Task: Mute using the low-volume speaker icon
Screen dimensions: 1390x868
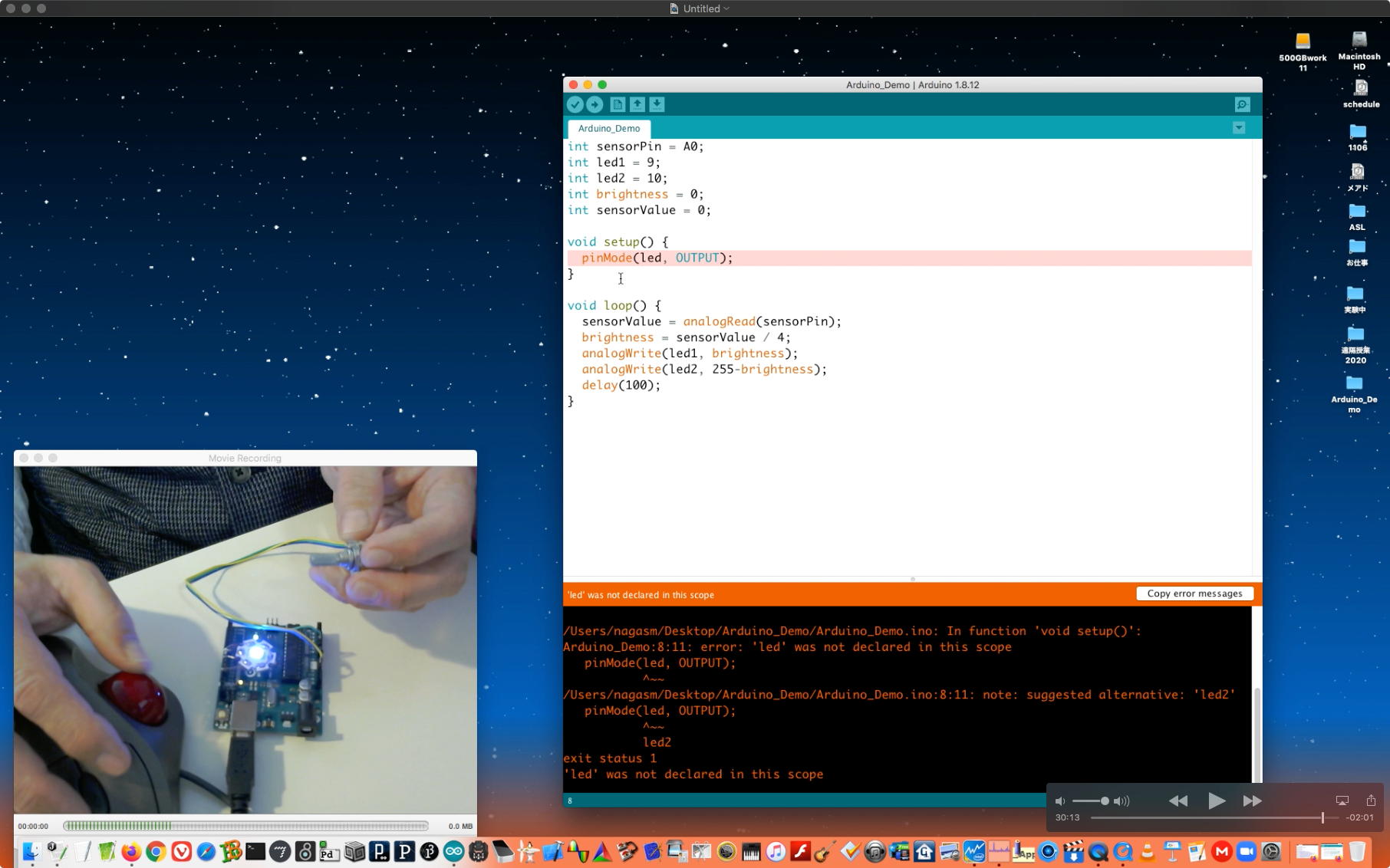Action: tap(1060, 801)
